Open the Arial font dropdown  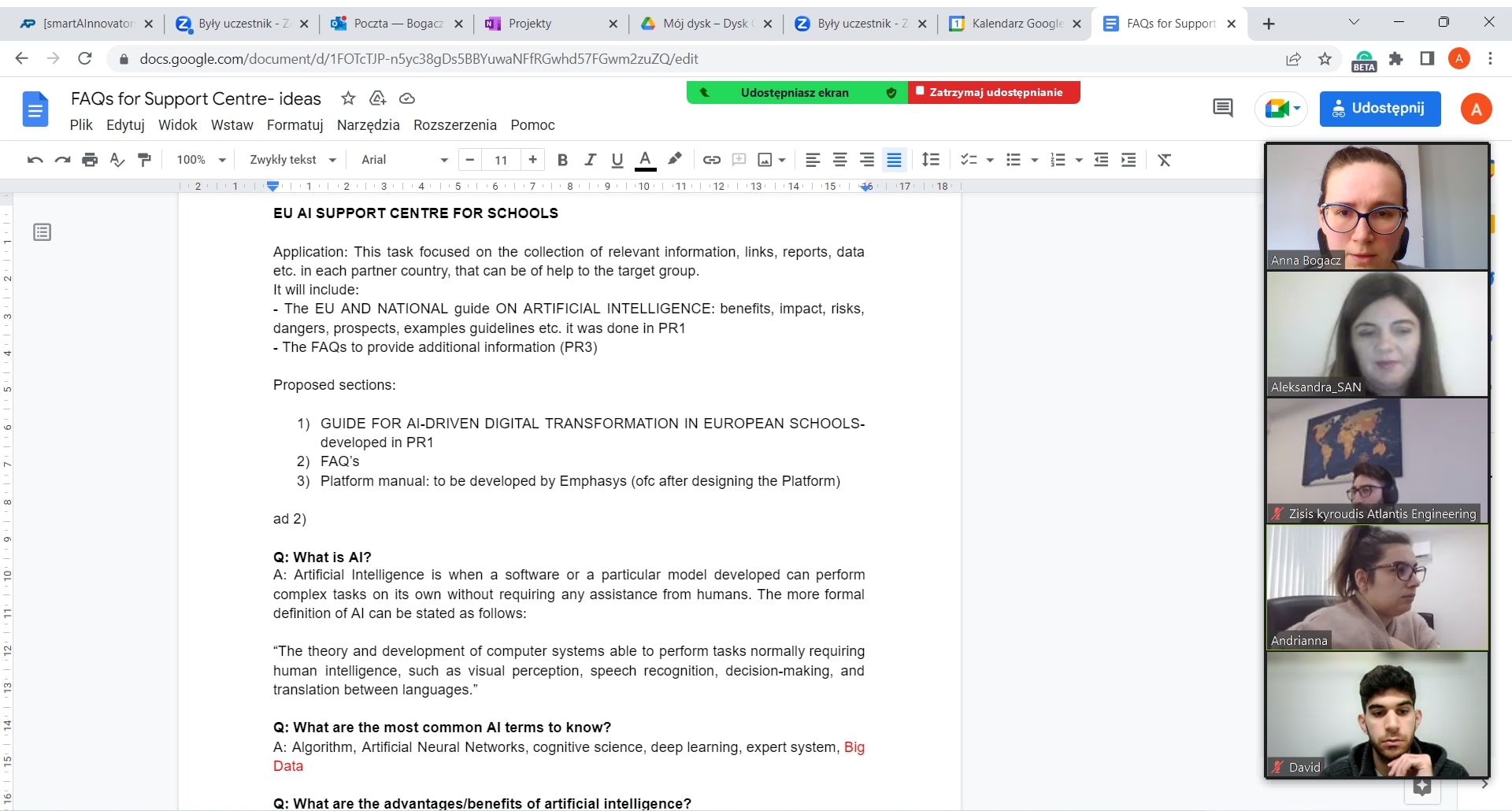pyautogui.click(x=404, y=160)
